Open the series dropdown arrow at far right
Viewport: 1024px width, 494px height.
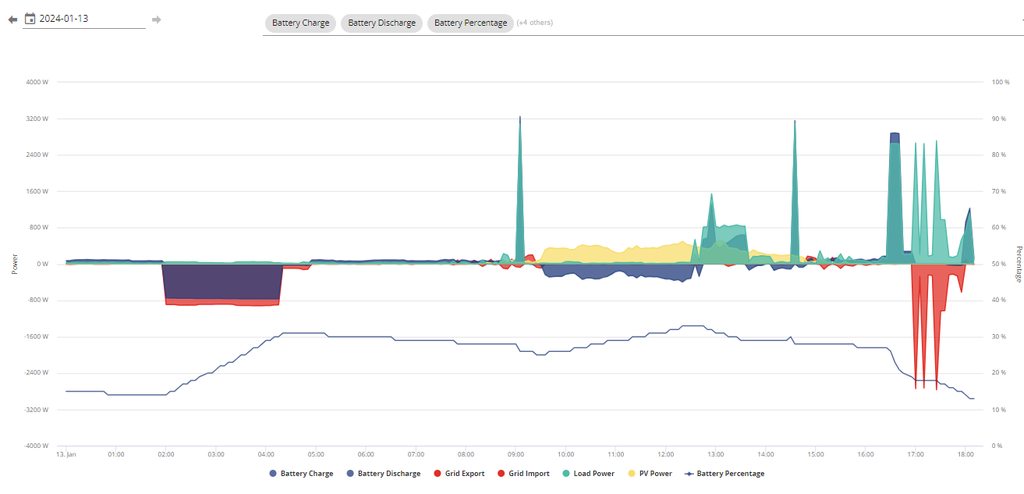click(x=1020, y=22)
